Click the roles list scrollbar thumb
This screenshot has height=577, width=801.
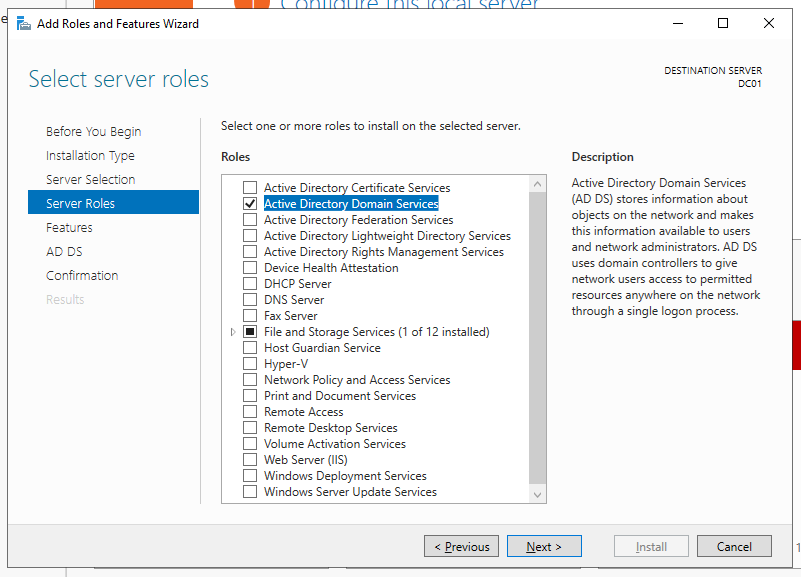tap(537, 337)
